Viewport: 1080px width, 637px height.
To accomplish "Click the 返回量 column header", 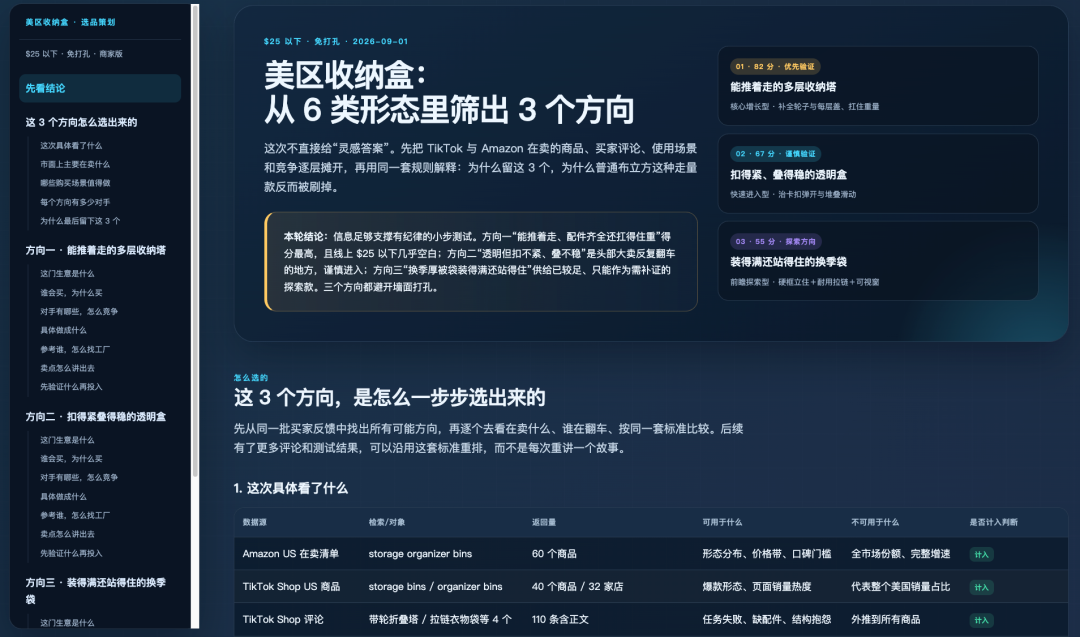I will click(543, 522).
